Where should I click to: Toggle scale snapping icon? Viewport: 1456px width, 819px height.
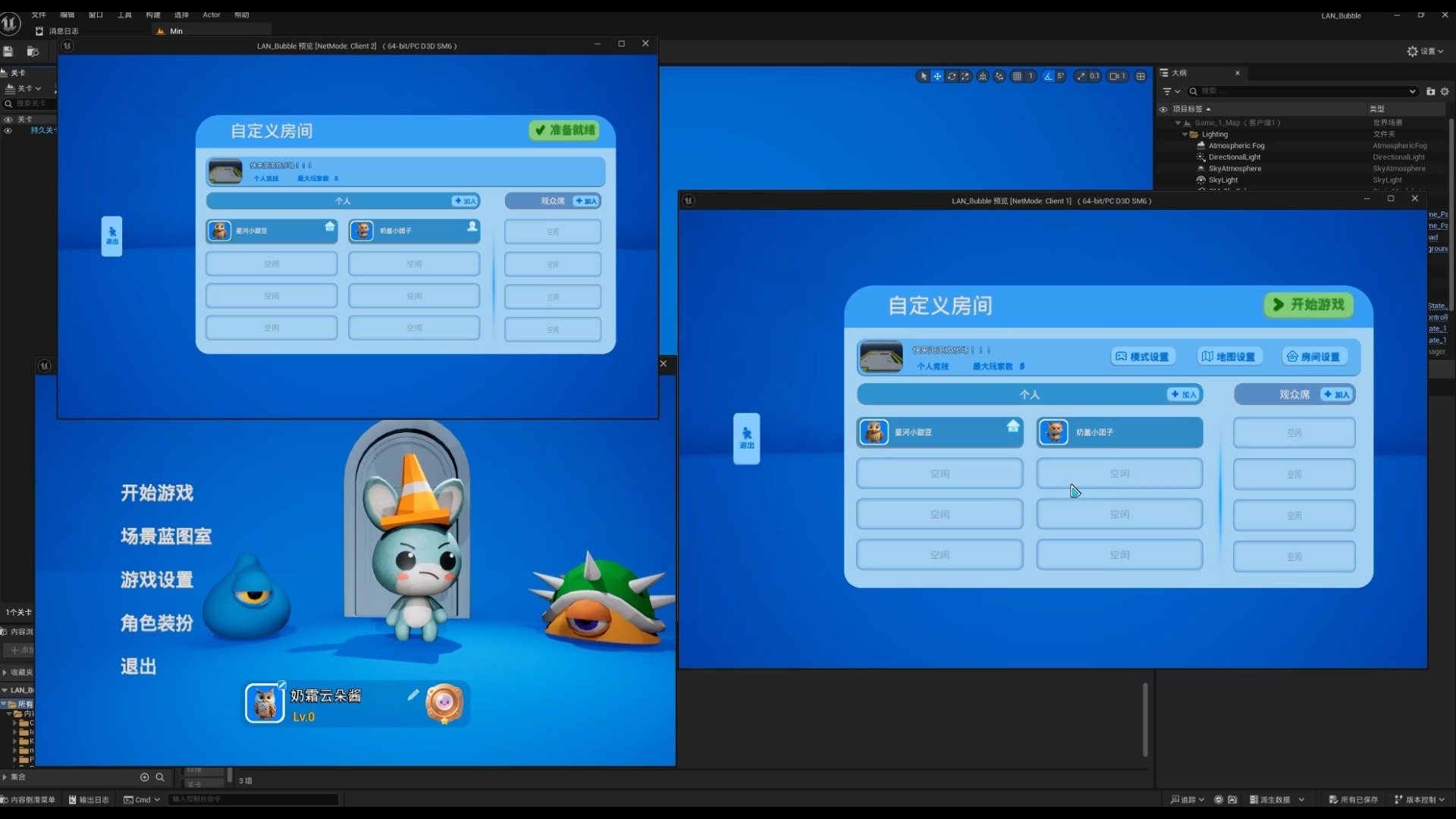coord(1081,76)
